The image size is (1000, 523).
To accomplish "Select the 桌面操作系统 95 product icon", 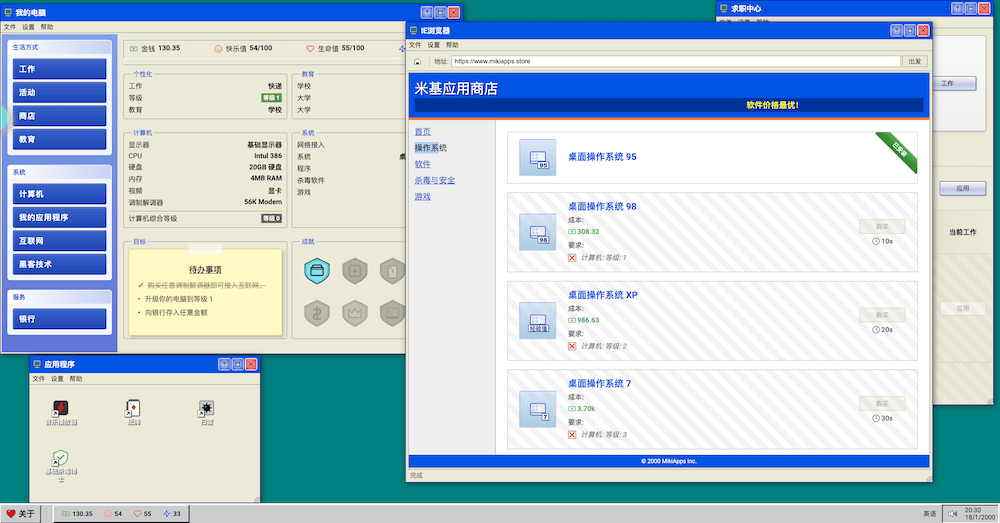I will 539,158.
